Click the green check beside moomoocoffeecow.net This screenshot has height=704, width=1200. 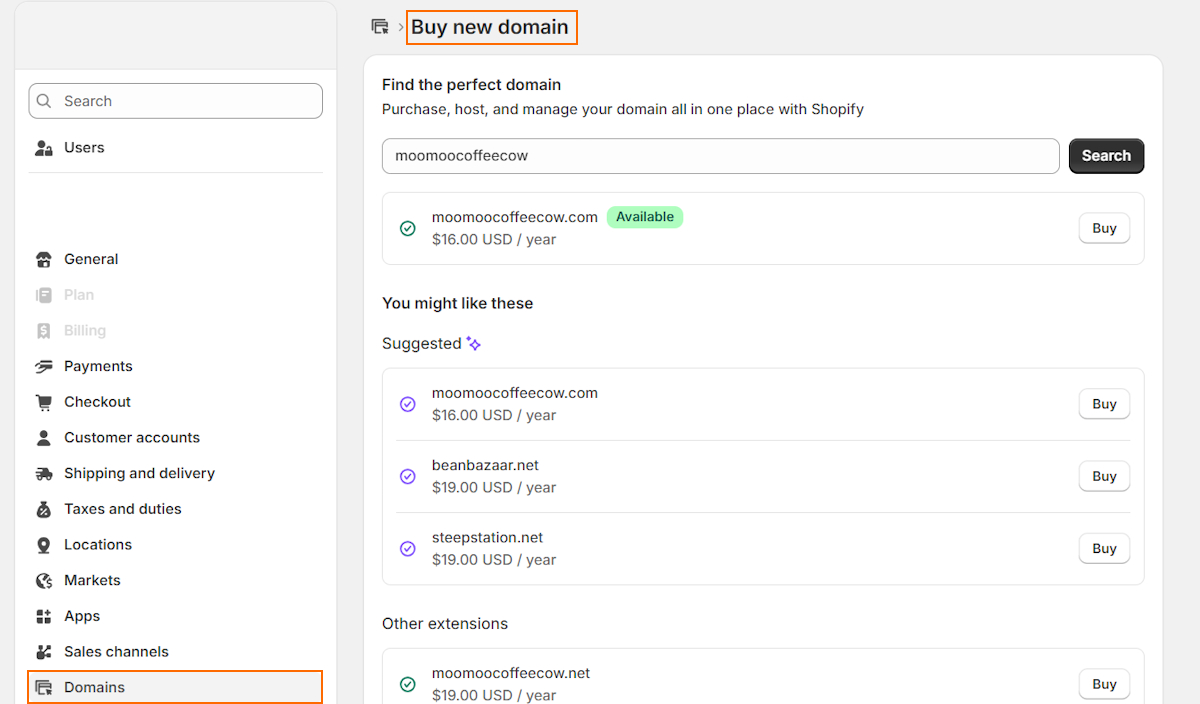coord(408,685)
